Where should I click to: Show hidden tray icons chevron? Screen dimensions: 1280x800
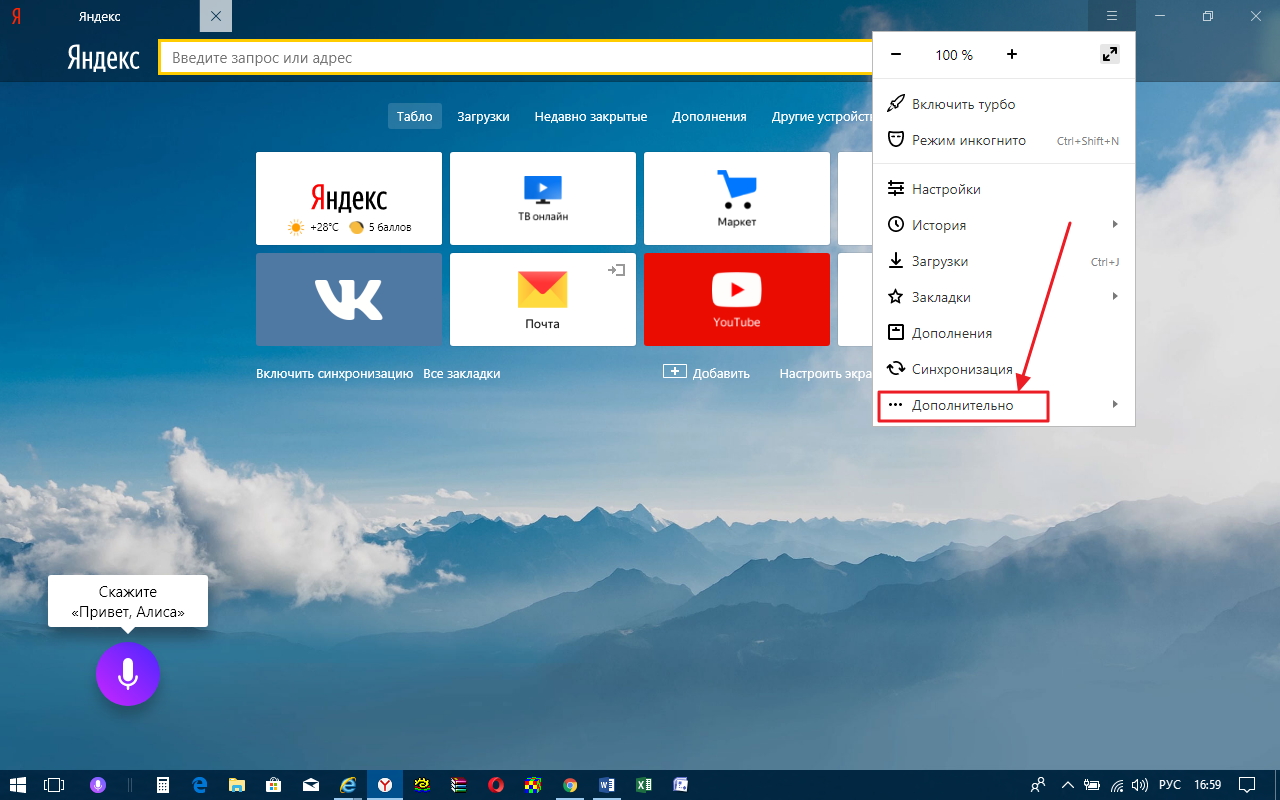point(1068,785)
